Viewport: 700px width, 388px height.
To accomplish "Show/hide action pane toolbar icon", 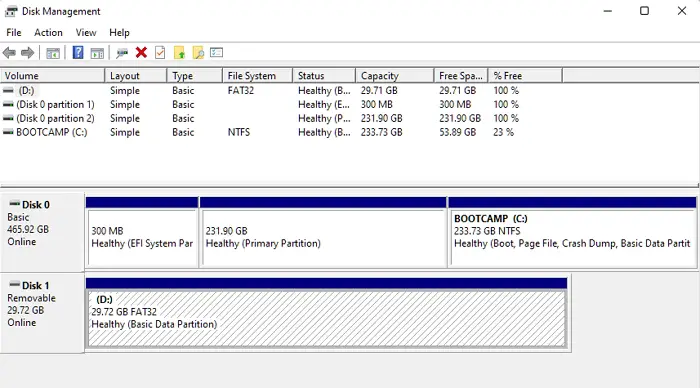I will click(97, 53).
